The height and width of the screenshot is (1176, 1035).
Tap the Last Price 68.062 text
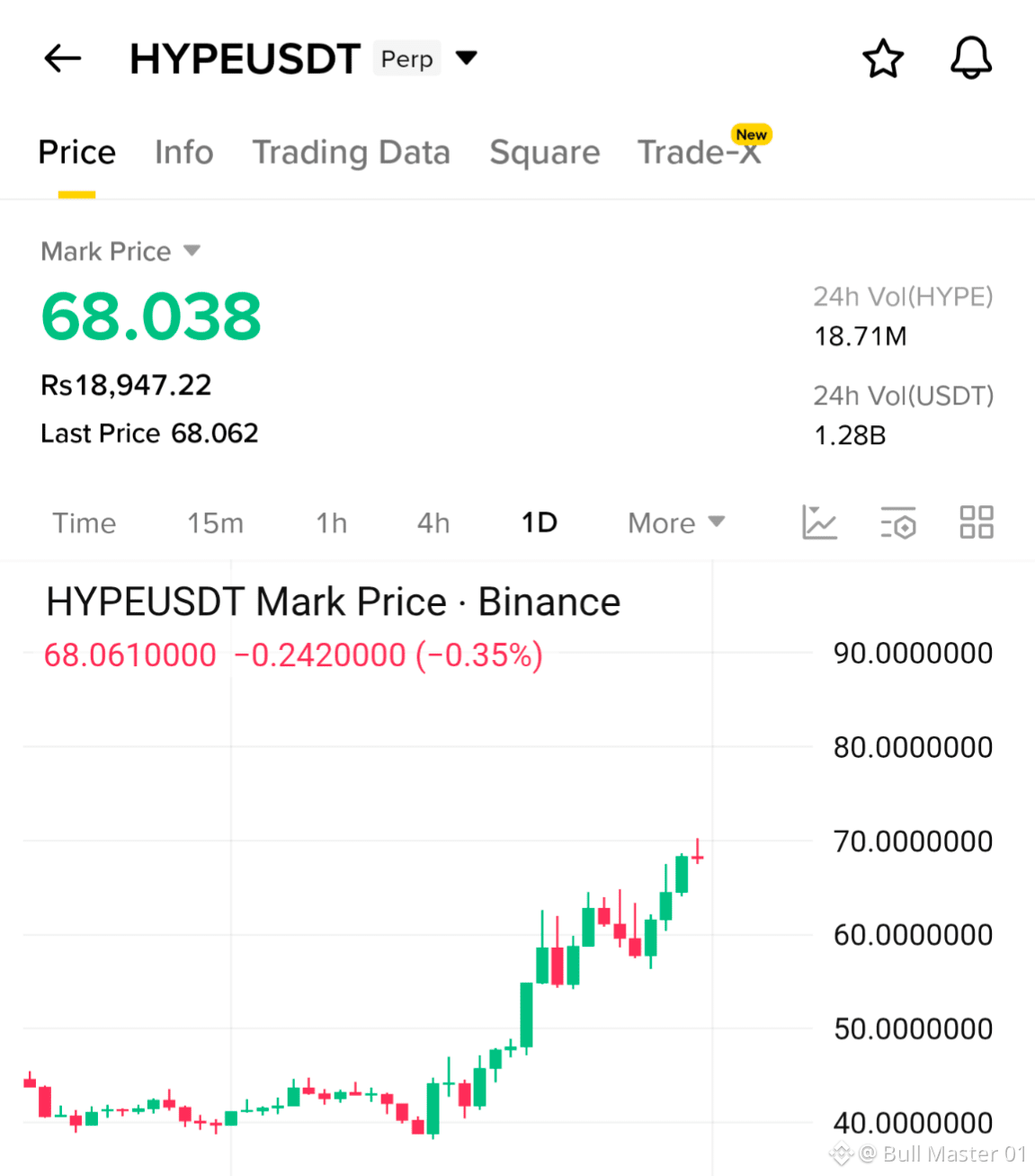tap(149, 433)
